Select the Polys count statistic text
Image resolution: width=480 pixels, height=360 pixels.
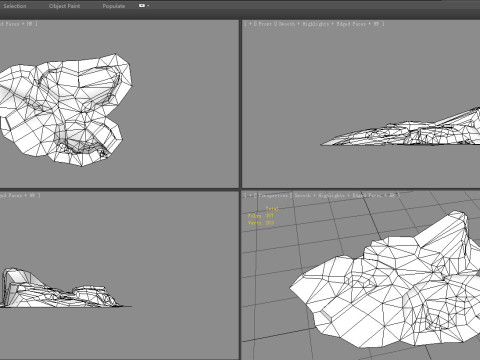pos(261,216)
